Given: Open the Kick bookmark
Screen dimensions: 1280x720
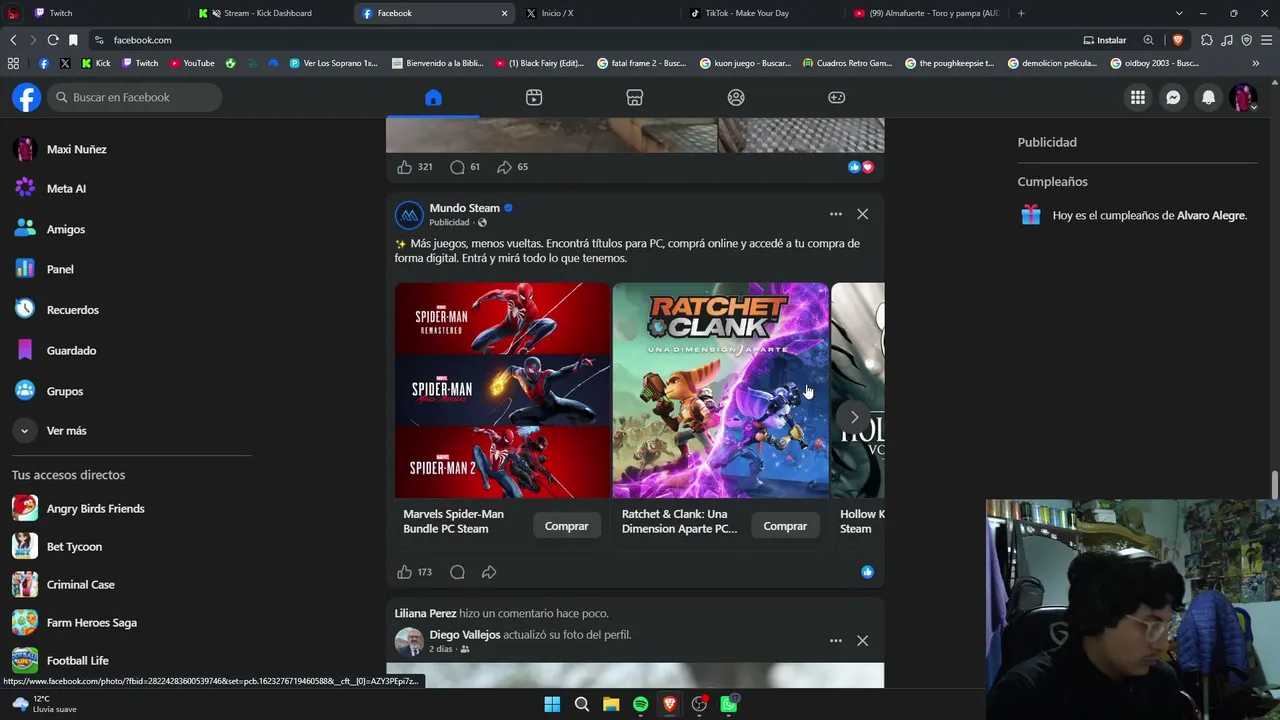Looking at the screenshot, I should click(x=96, y=63).
